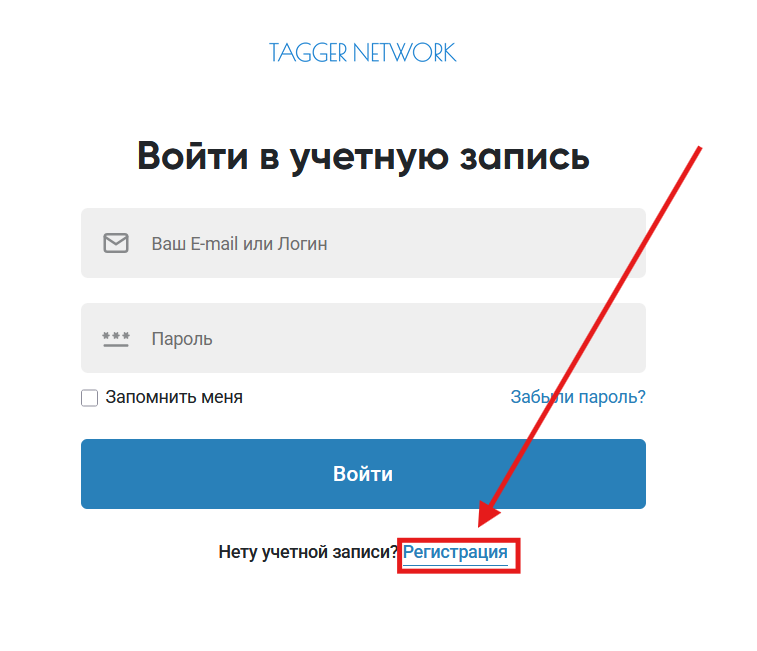This screenshot has width=757, height=651.
Task: Click the red box outlining Регистрация
Action: 459,556
